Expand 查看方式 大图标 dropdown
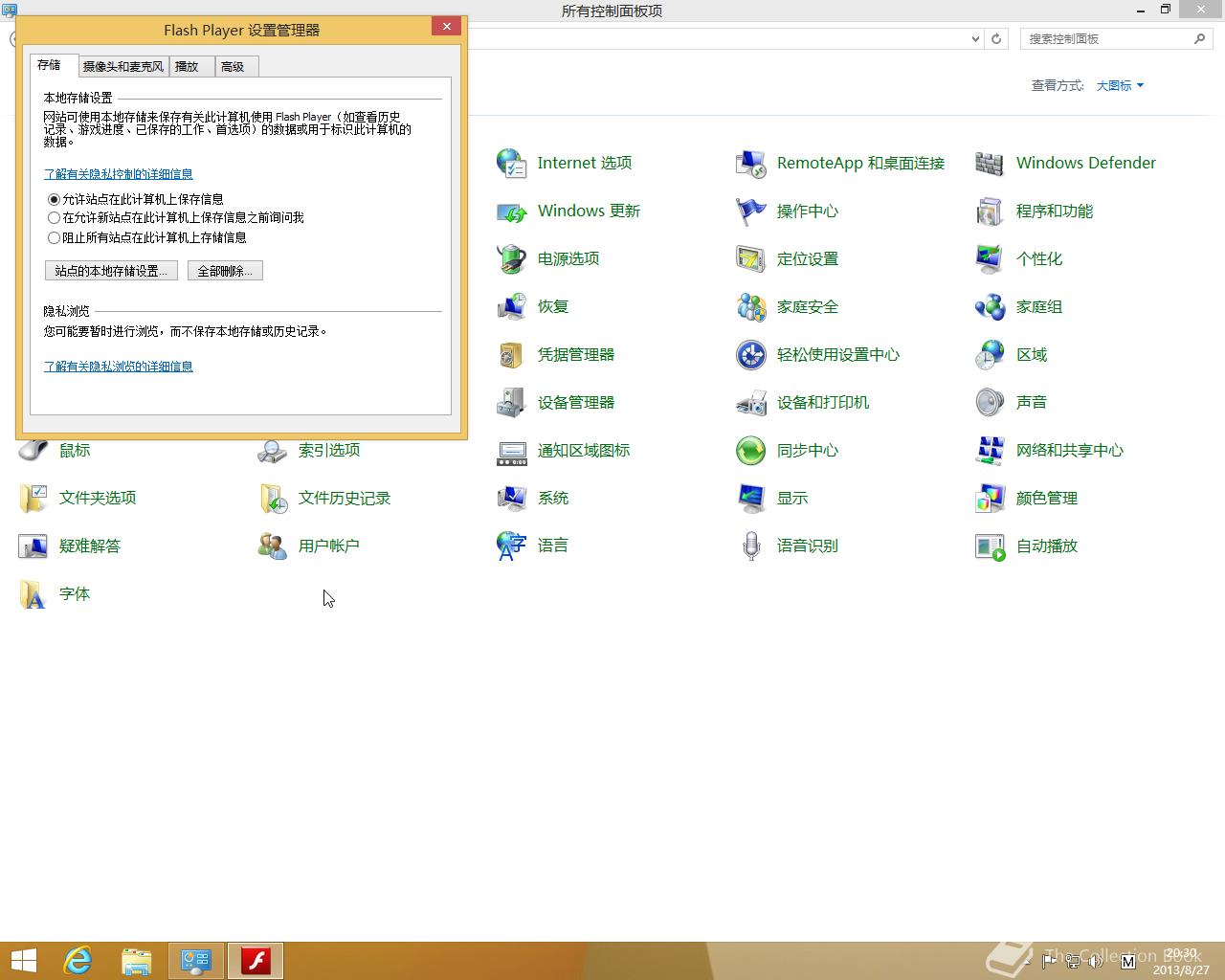 (1120, 85)
